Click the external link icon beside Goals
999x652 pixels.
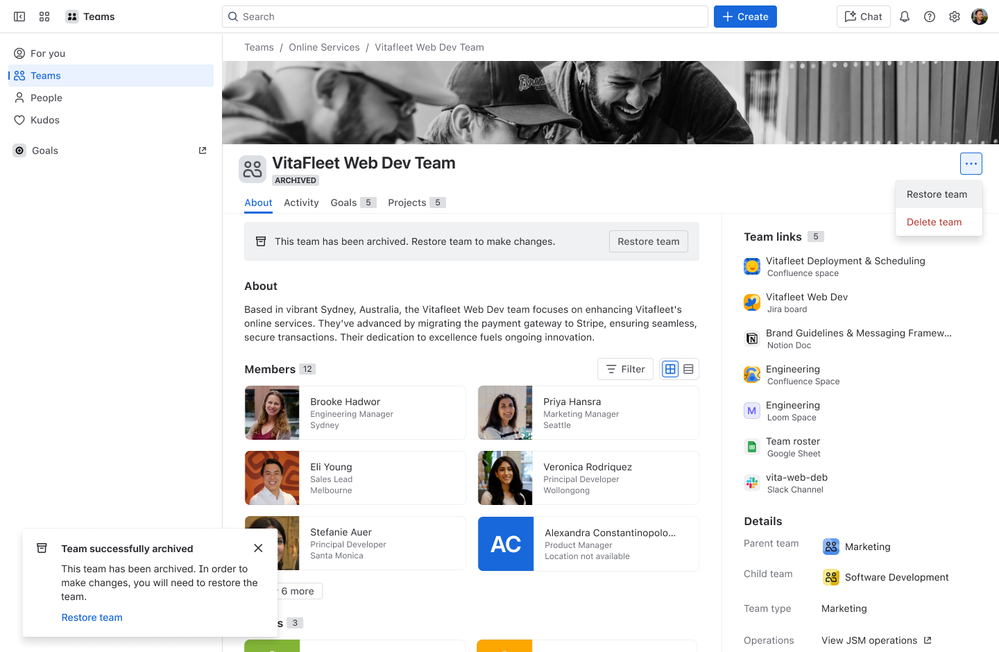tap(203, 150)
